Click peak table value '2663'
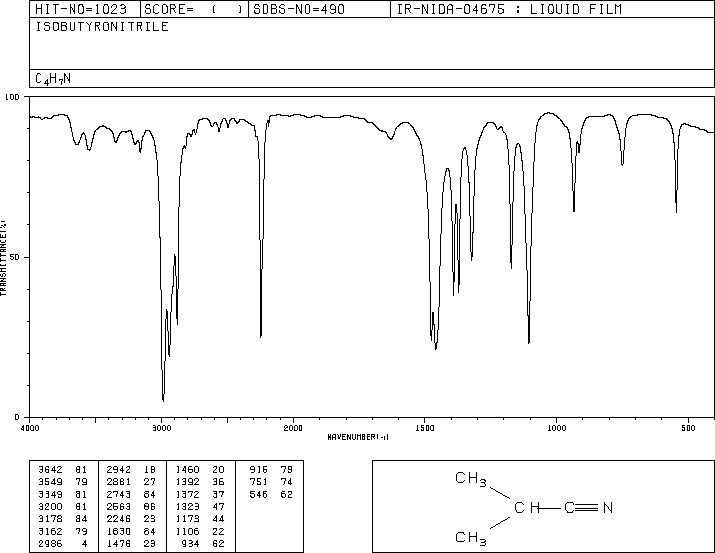The image size is (715, 553). point(119,506)
